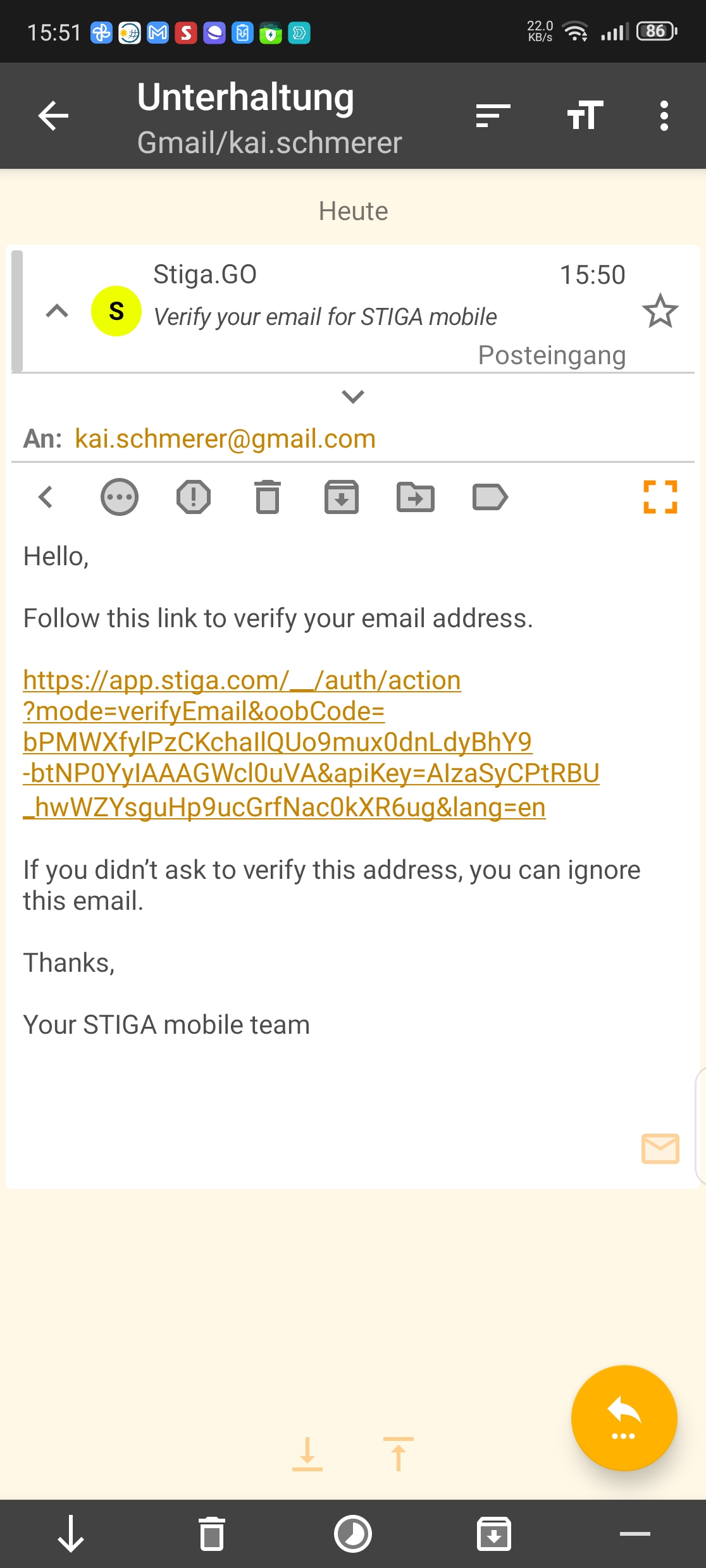Click the kai.schmerer@gmail.com recipient address
The width and height of the screenshot is (706, 1568).
tap(225, 438)
